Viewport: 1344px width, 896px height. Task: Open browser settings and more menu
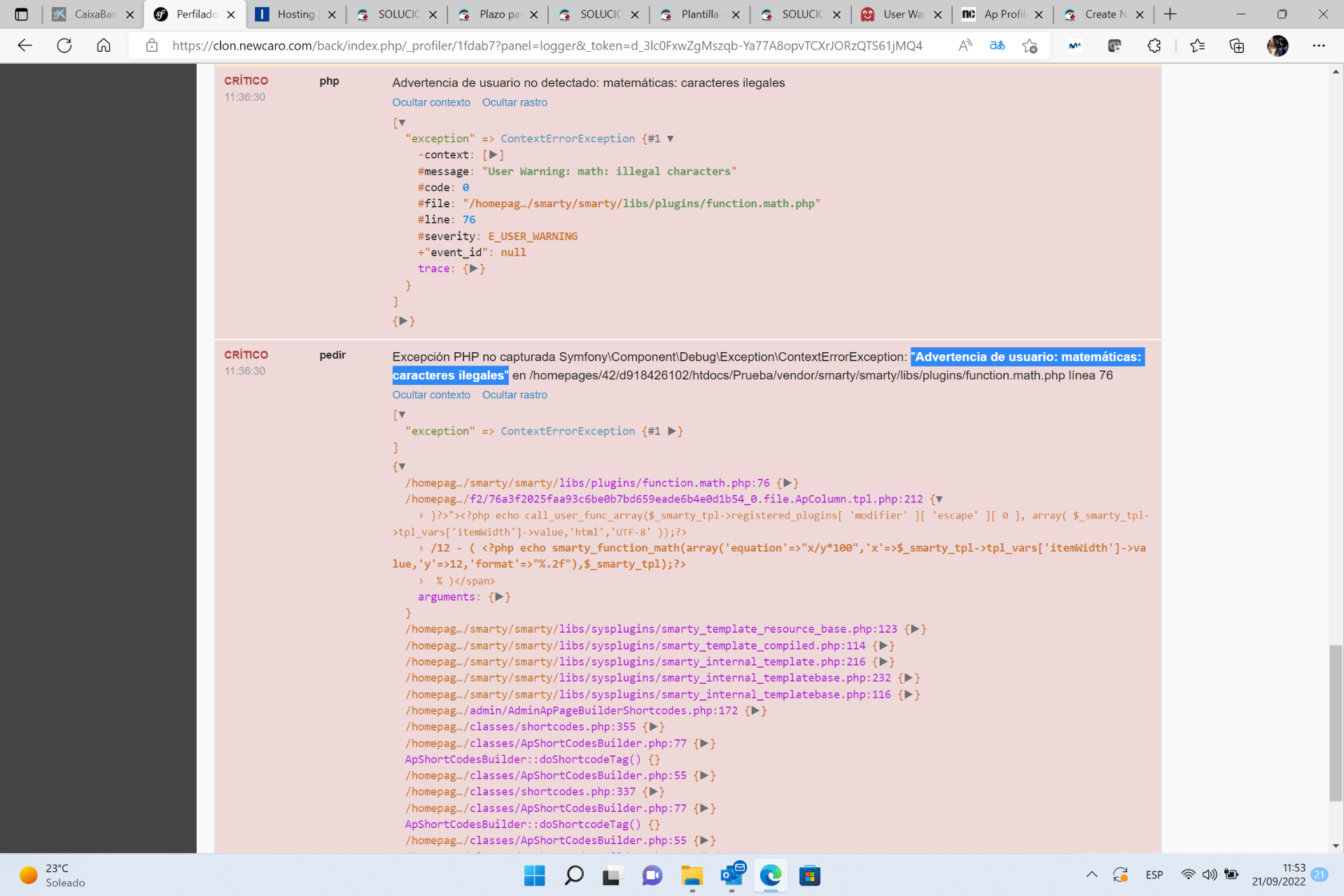point(1319,45)
